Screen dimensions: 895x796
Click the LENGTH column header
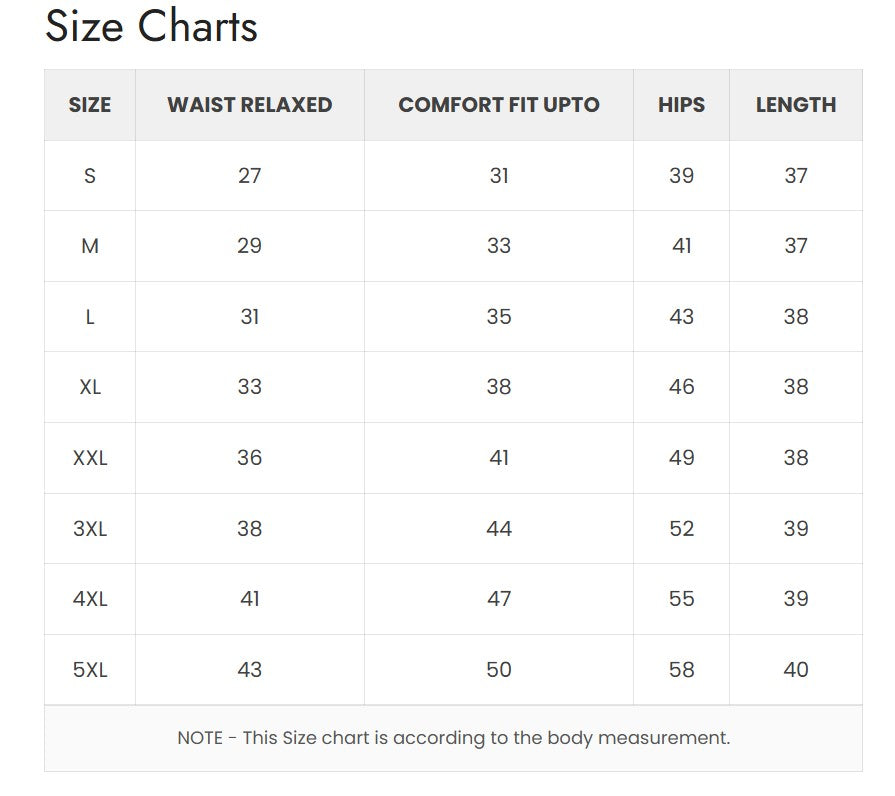click(x=796, y=105)
